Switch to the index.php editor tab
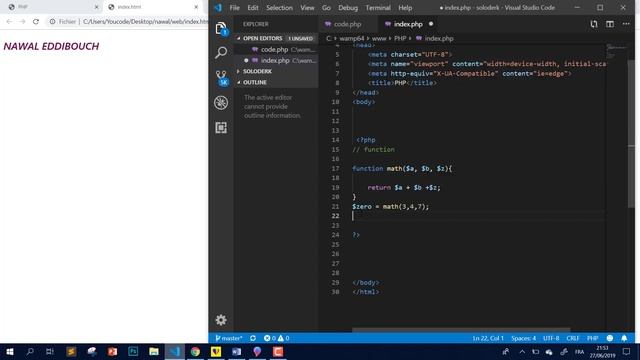 pos(408,24)
